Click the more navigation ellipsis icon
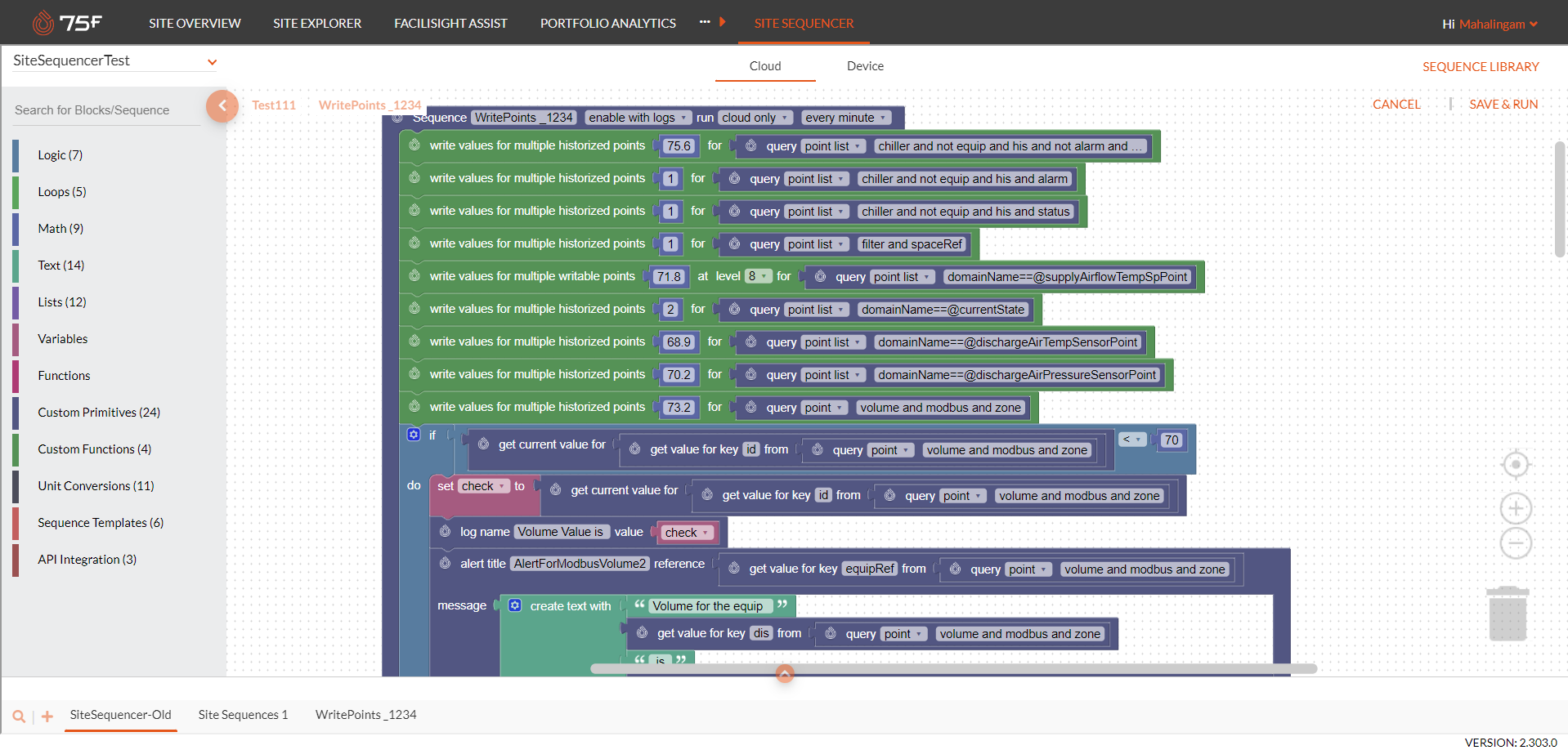 (x=705, y=22)
